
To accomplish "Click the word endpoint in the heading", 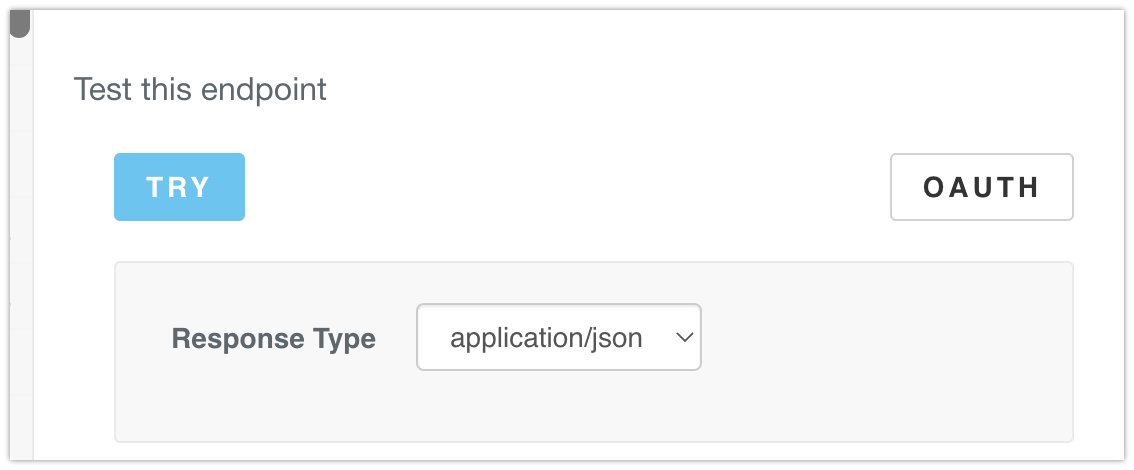I will (x=264, y=90).
